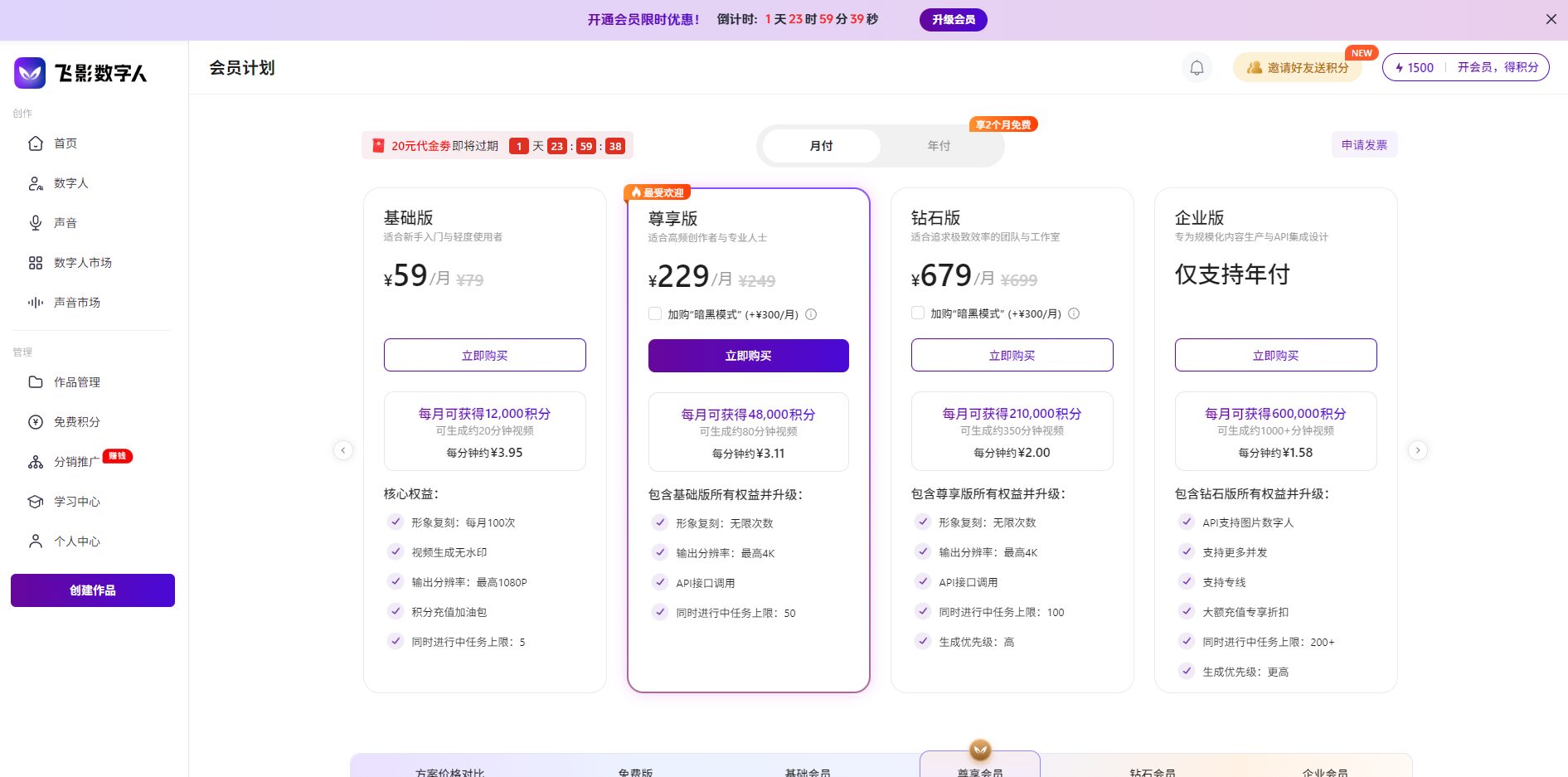Select the 月付 billing tab

(821, 146)
